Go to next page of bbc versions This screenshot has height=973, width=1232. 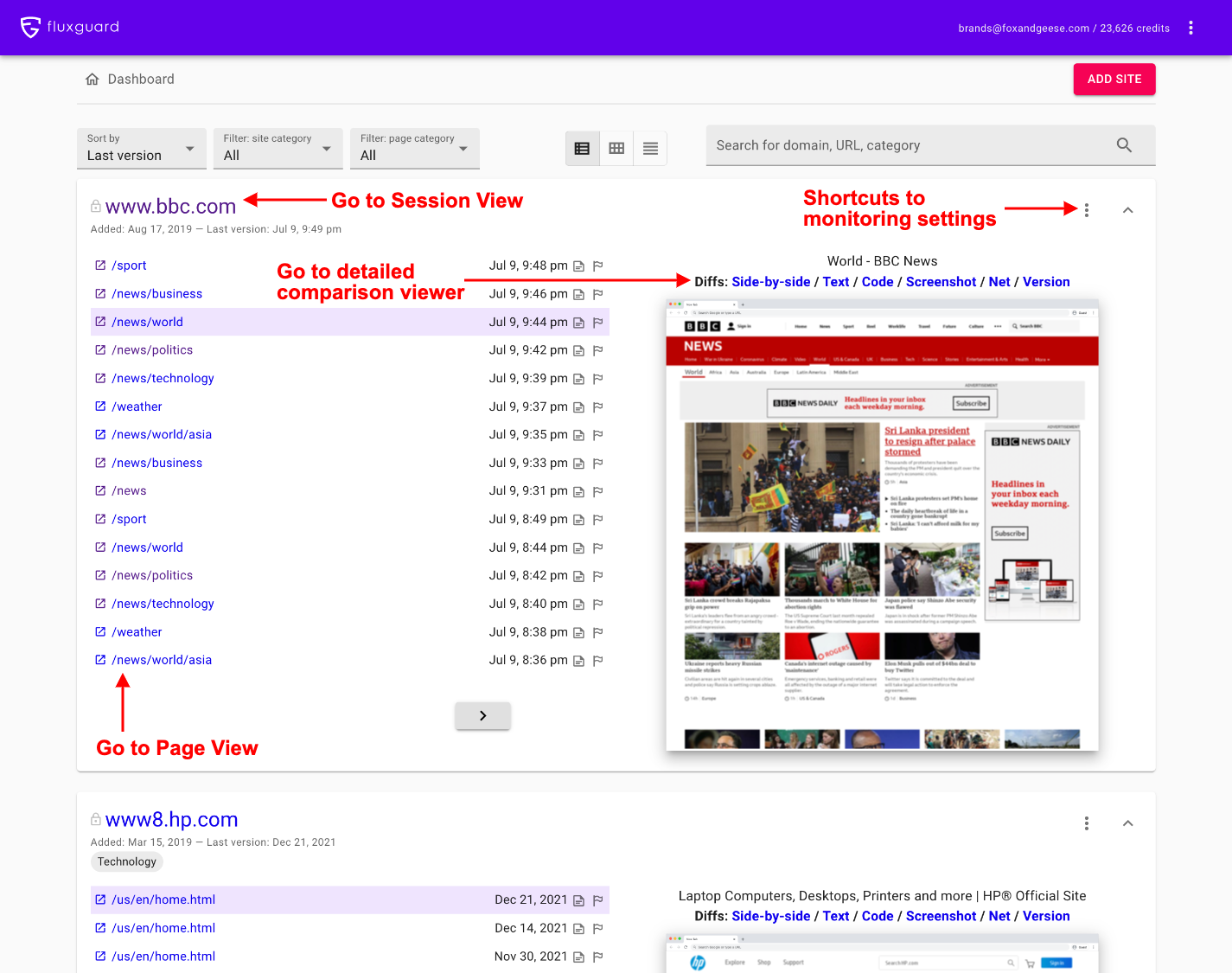click(x=482, y=715)
